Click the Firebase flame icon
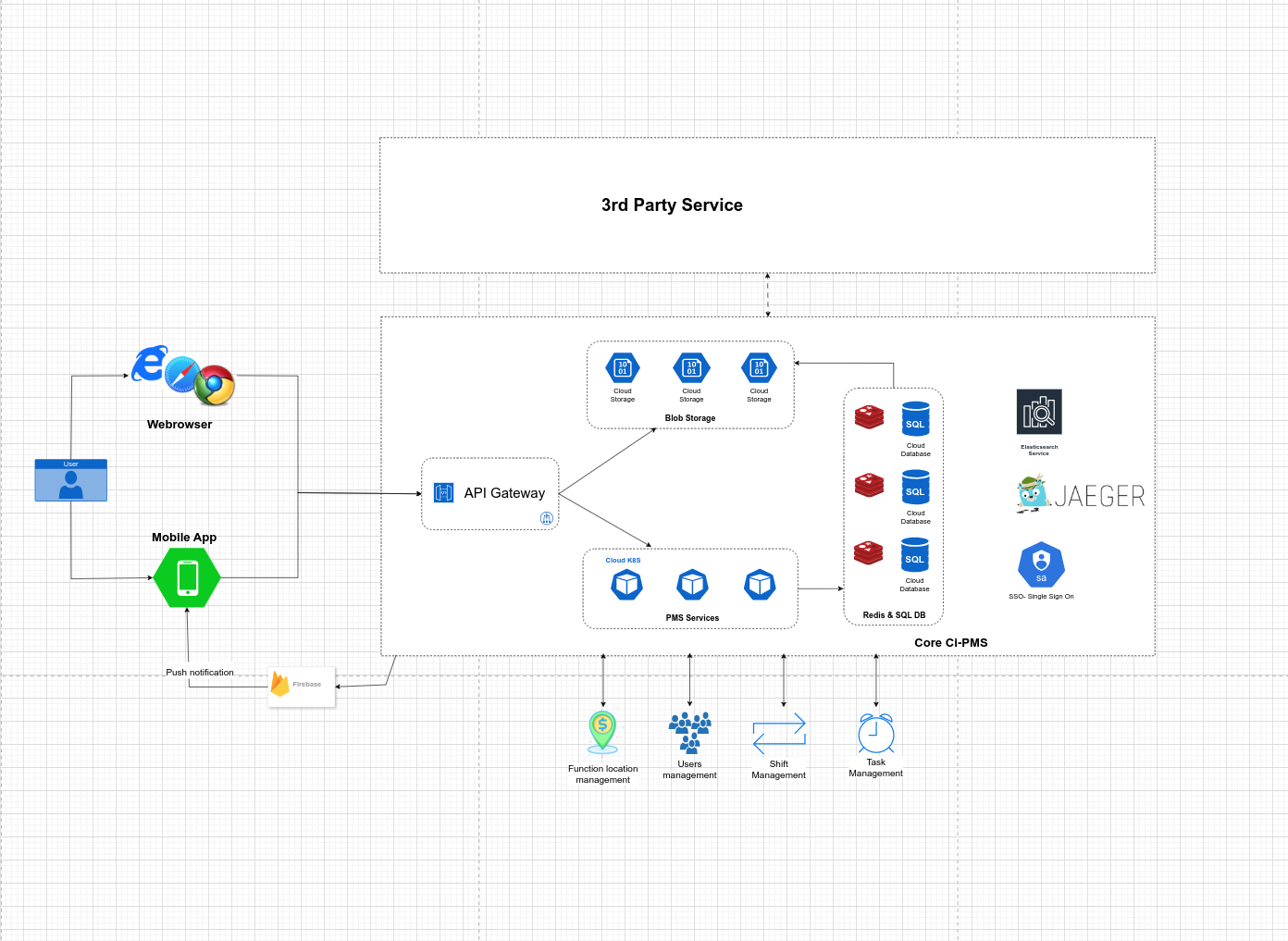Screen dimensions: 1288x941 [279, 684]
